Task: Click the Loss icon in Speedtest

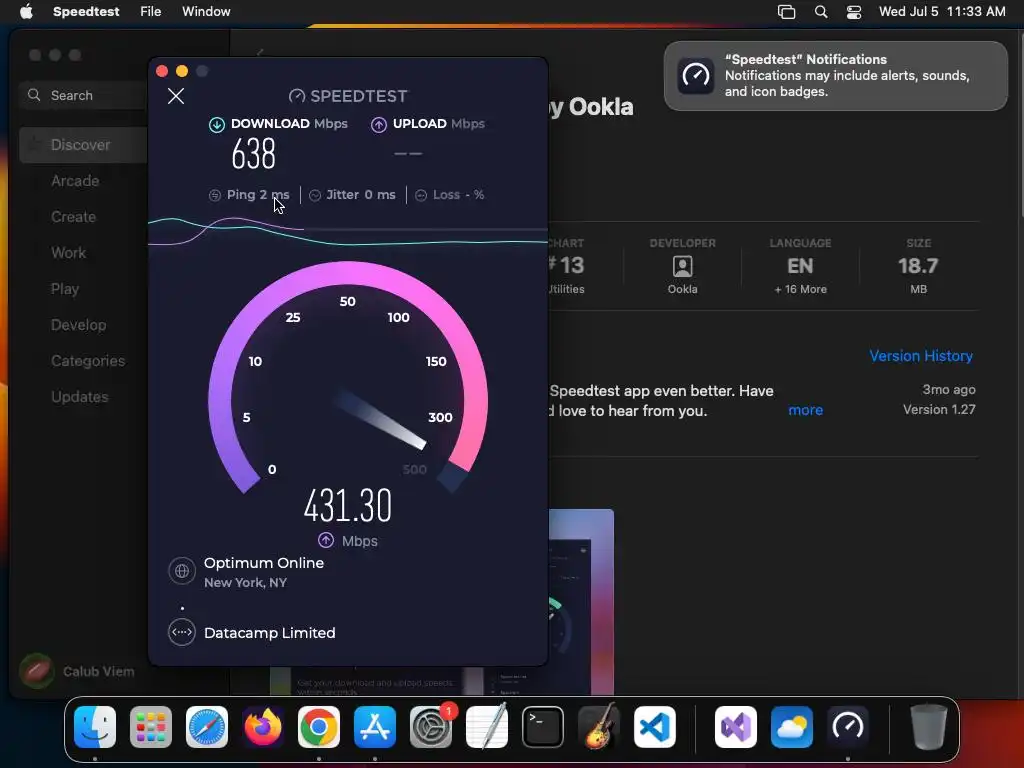Action: coord(421,195)
